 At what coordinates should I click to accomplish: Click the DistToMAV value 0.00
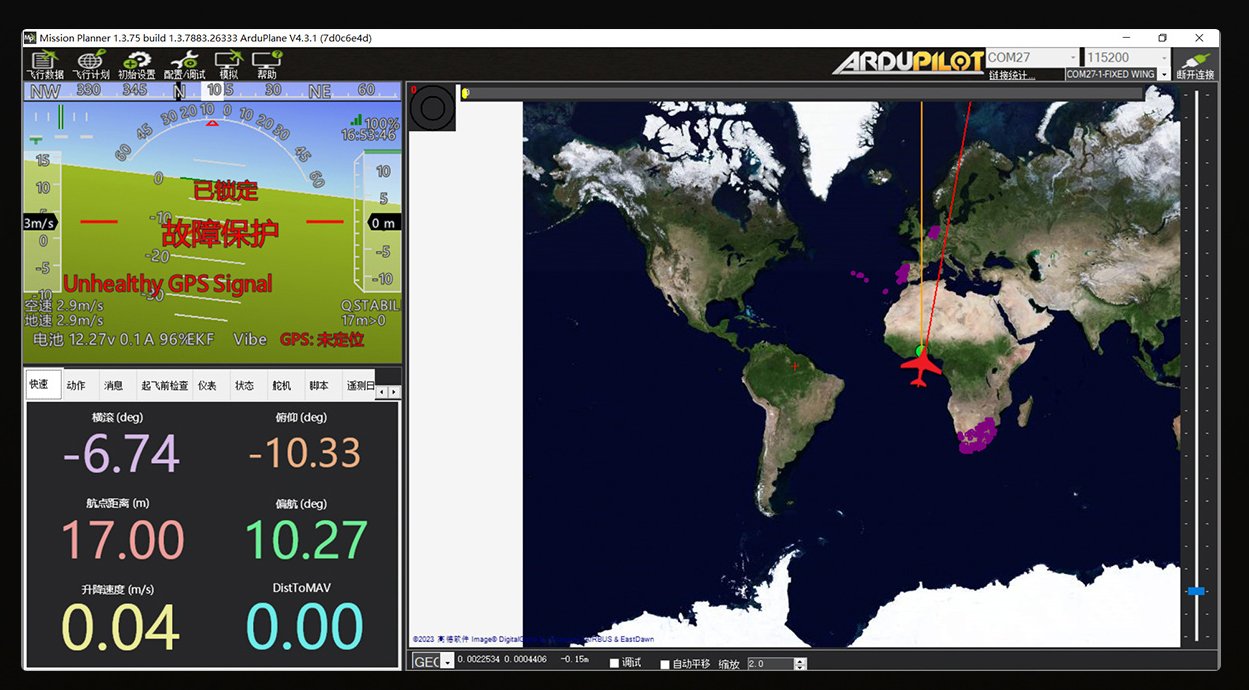[x=305, y=627]
